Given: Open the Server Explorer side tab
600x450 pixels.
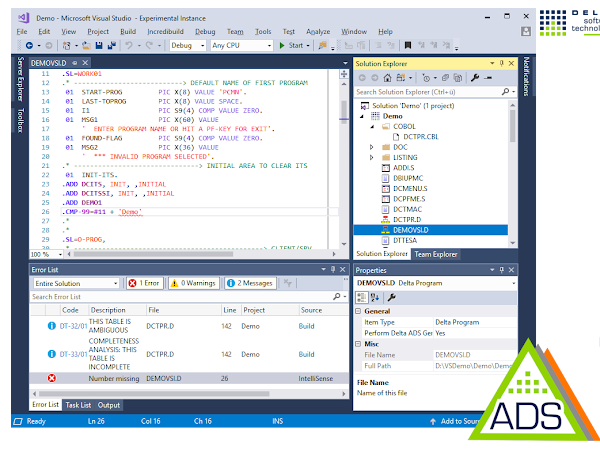Looking at the screenshot, I should (x=21, y=79).
